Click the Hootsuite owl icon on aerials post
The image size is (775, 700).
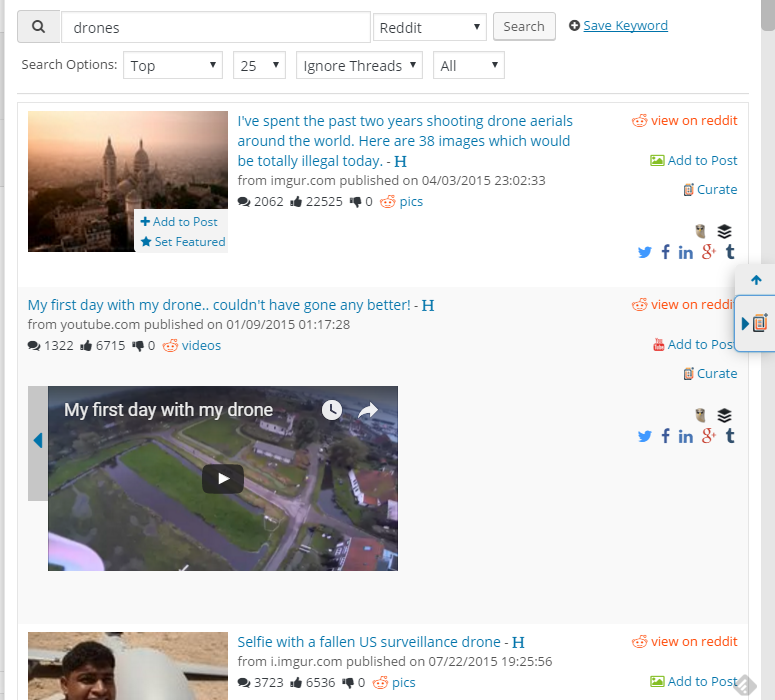700,231
